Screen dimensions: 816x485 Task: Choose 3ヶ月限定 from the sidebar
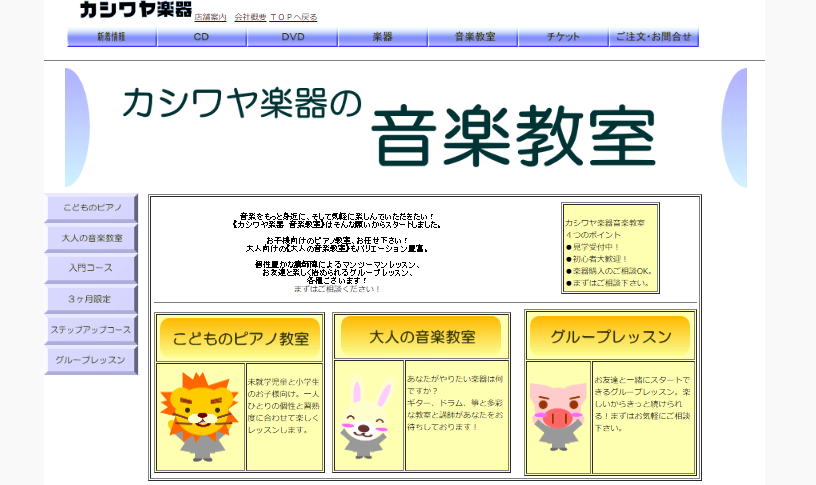tap(91, 299)
